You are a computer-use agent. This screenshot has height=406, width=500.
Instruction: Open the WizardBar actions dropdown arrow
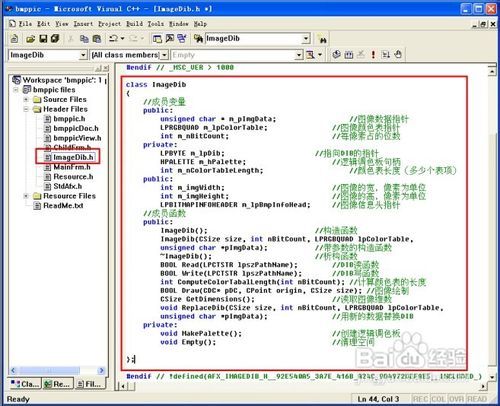click(x=320, y=55)
